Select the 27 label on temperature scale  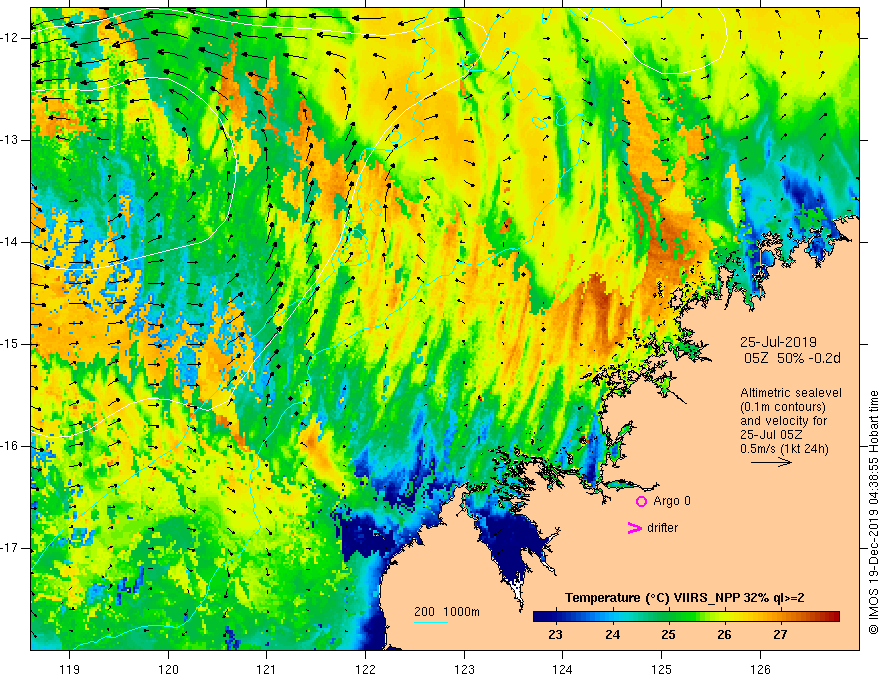tap(780, 635)
